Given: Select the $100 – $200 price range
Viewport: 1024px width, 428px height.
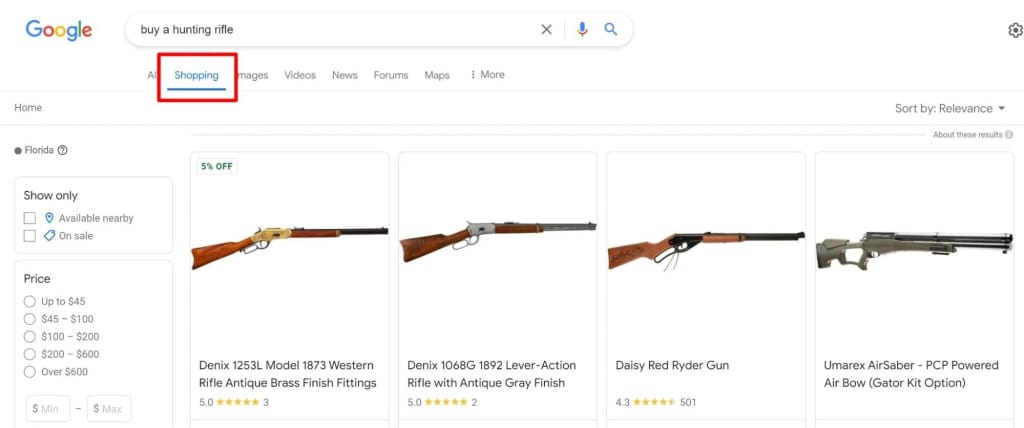Looking at the screenshot, I should (30, 337).
